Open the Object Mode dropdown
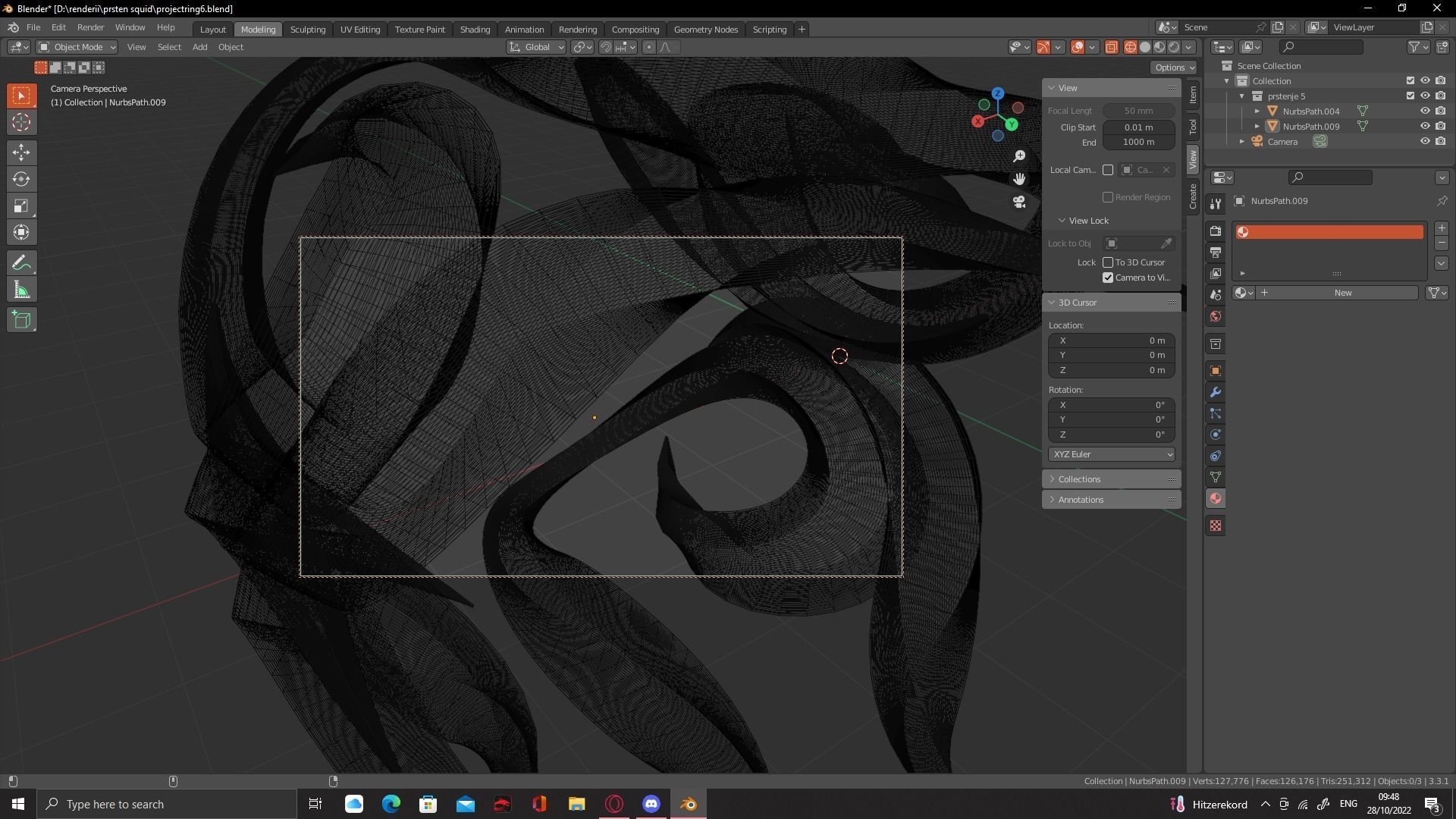Image resolution: width=1456 pixels, height=819 pixels. click(x=77, y=47)
